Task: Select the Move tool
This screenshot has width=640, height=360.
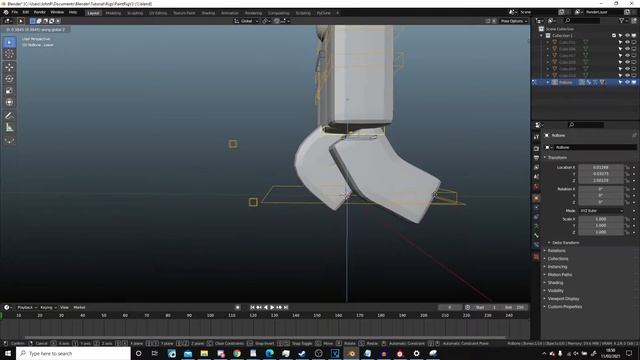Action: (x=9, y=67)
